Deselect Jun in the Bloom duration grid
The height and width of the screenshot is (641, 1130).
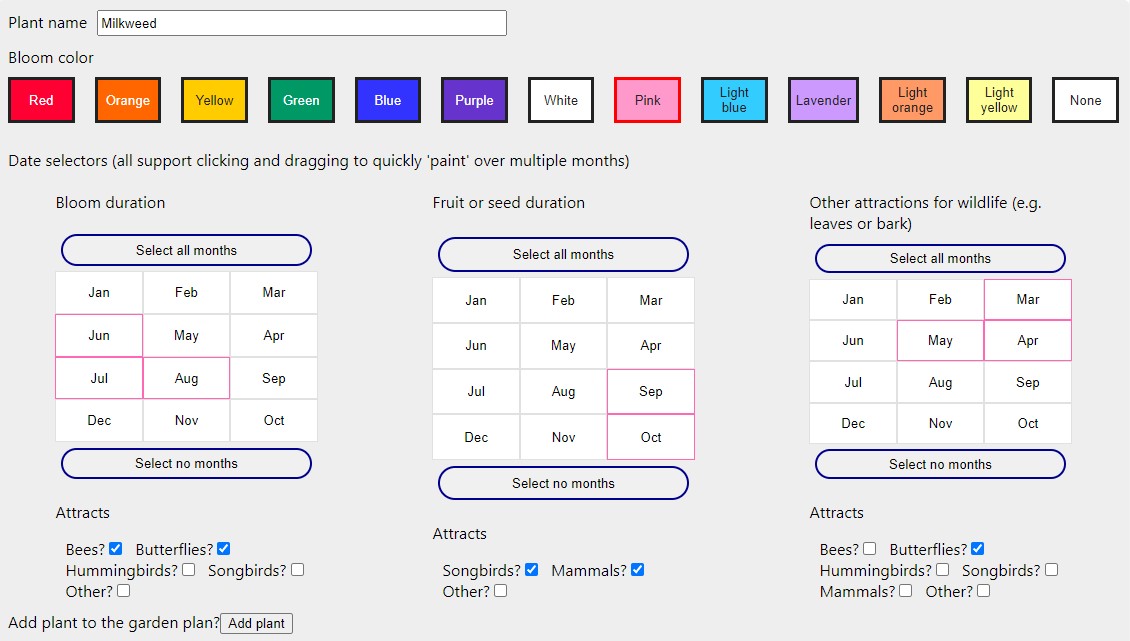99,335
